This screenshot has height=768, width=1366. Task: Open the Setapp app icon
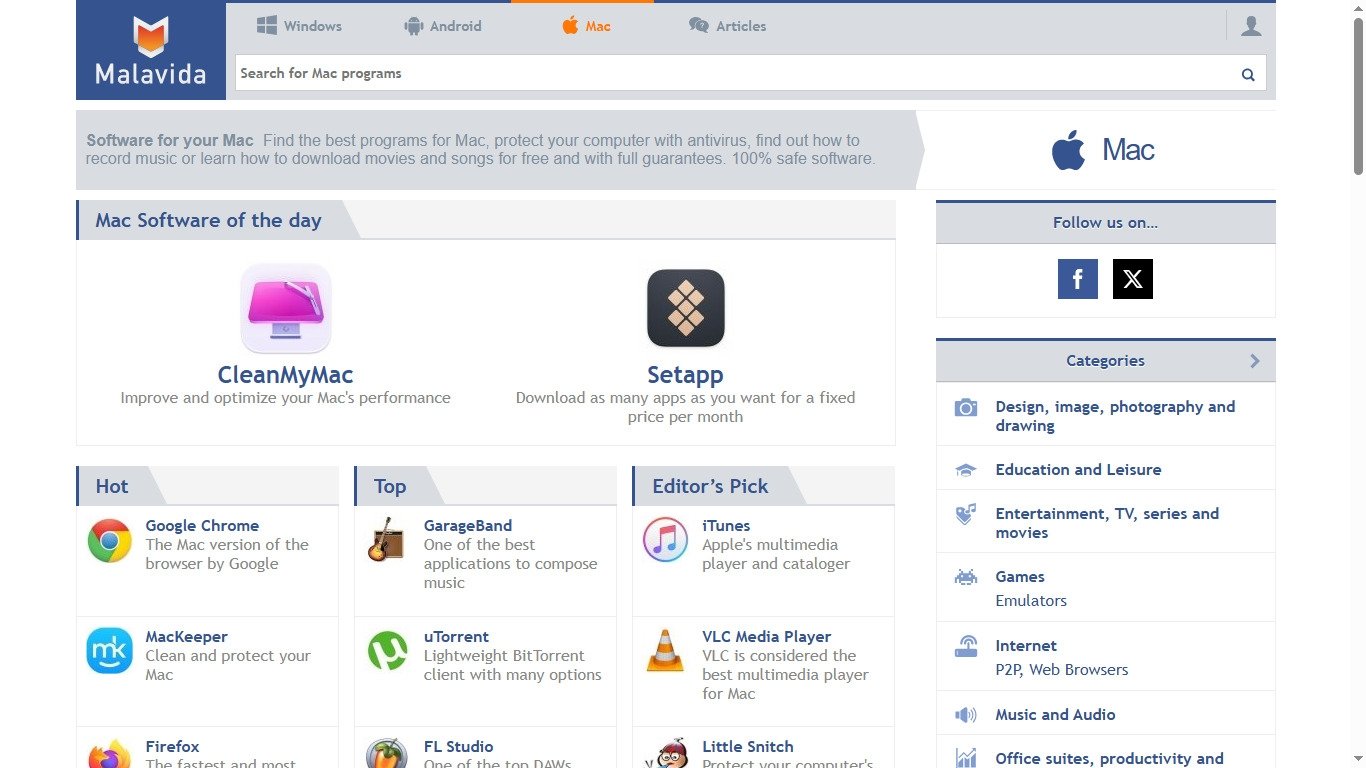point(686,308)
